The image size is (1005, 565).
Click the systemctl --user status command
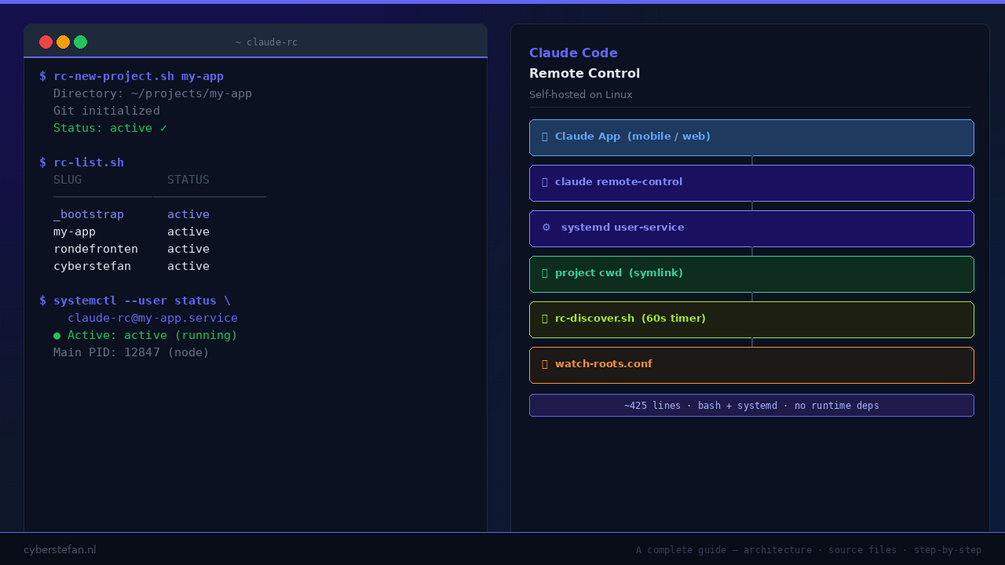pos(142,301)
